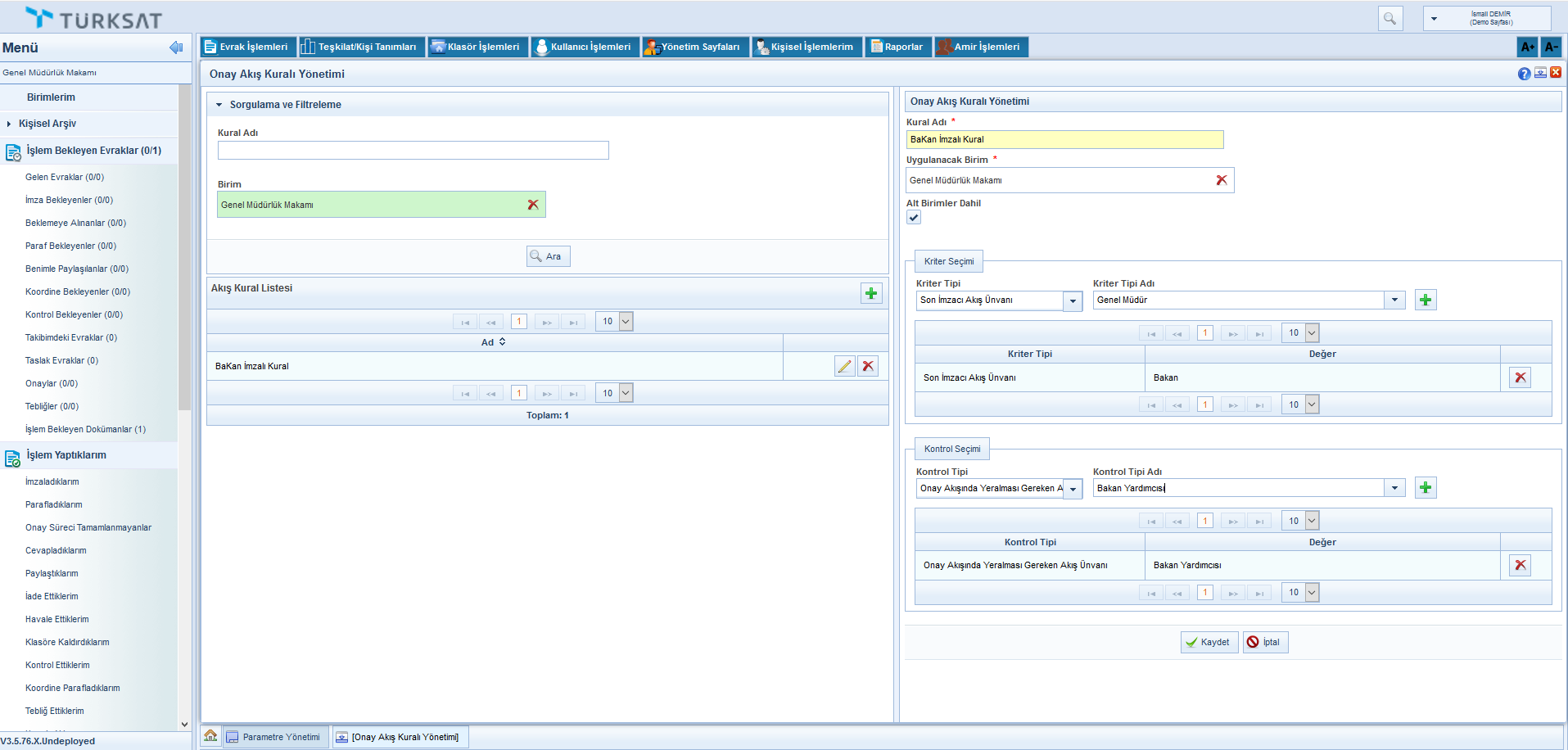1568x750 pixels.
Task: Edit the BaKan İmzalı Kural row with pencil icon
Action: click(x=844, y=366)
